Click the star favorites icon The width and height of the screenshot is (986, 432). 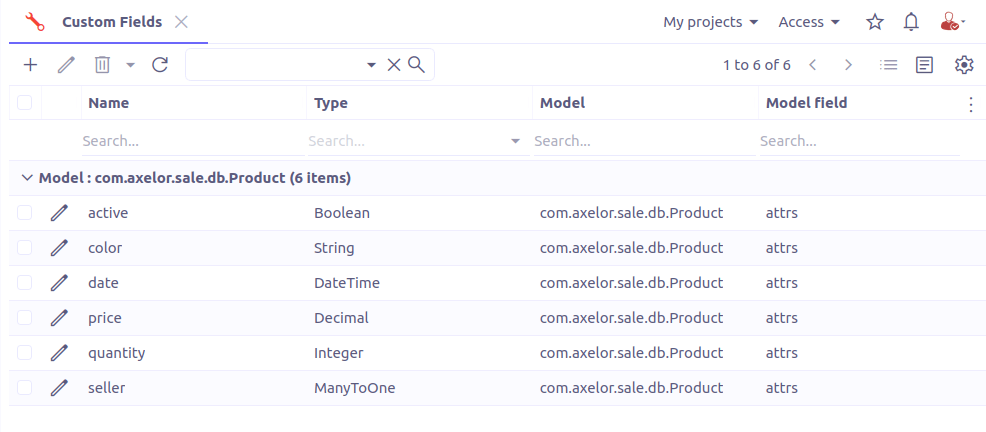point(875,22)
